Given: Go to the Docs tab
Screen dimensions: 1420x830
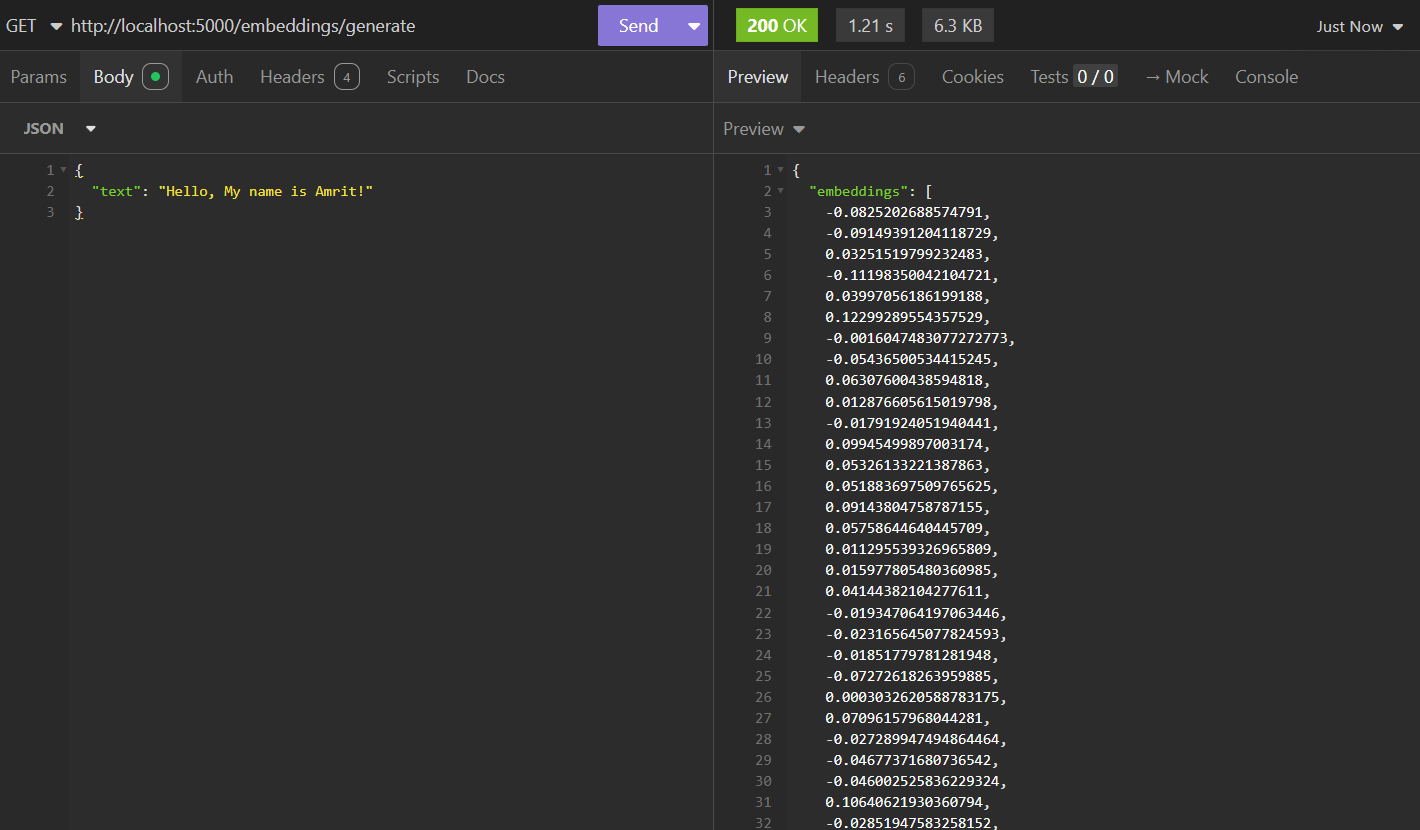Looking at the screenshot, I should click(x=485, y=77).
